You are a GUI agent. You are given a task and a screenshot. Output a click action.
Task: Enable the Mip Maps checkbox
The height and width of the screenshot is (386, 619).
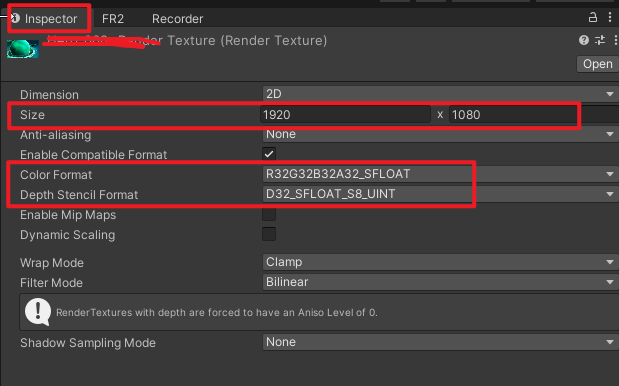pos(269,214)
